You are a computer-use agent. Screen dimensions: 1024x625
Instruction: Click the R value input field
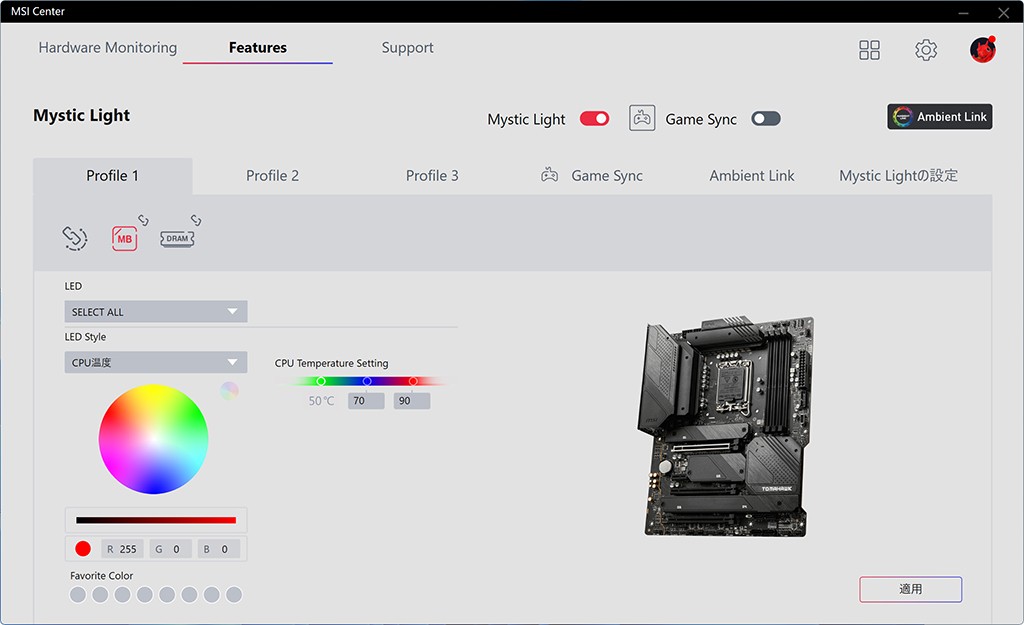point(128,549)
